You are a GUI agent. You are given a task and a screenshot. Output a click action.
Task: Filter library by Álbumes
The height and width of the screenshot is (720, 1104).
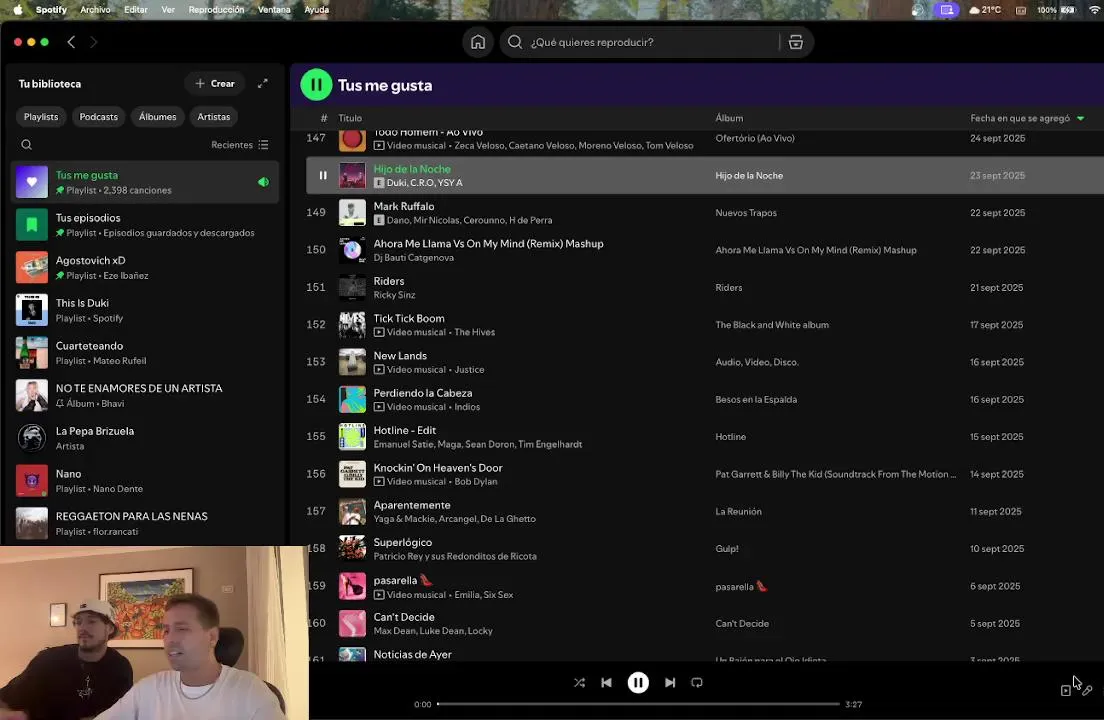(157, 117)
